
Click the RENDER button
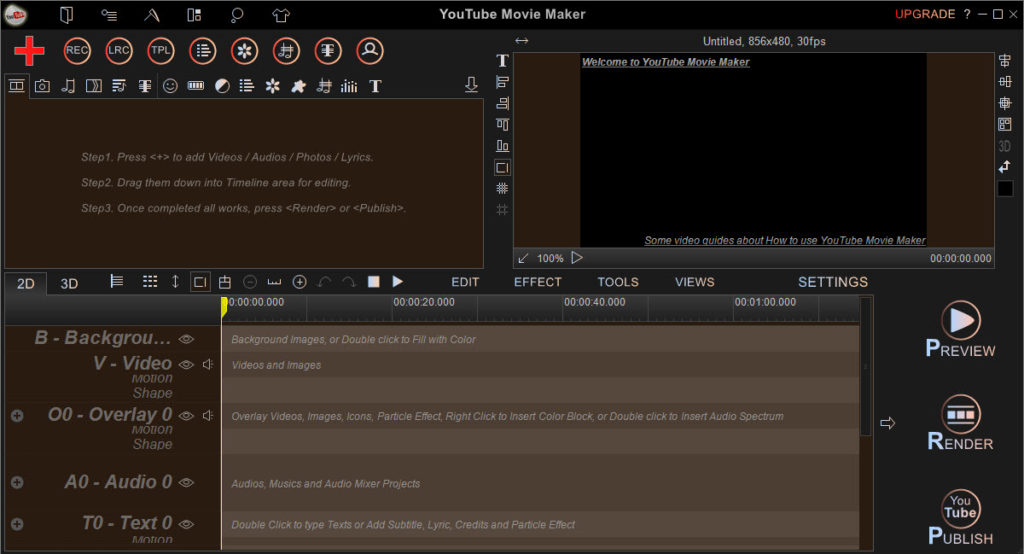click(x=960, y=423)
